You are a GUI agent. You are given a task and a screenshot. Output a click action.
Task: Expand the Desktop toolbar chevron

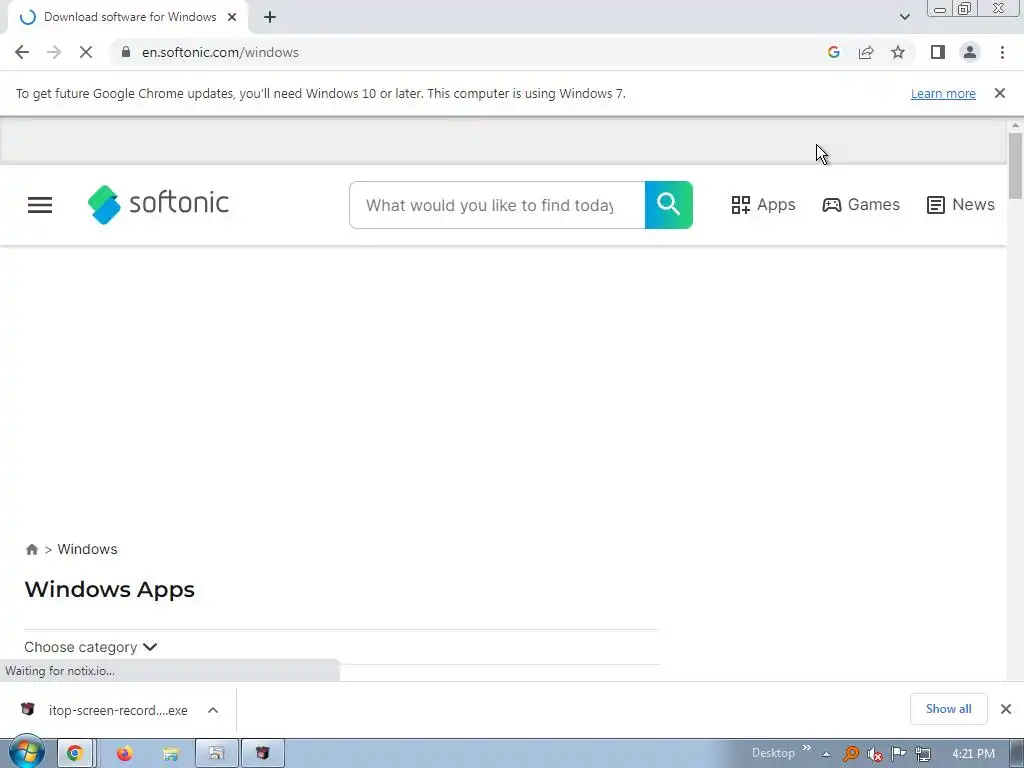click(806, 748)
